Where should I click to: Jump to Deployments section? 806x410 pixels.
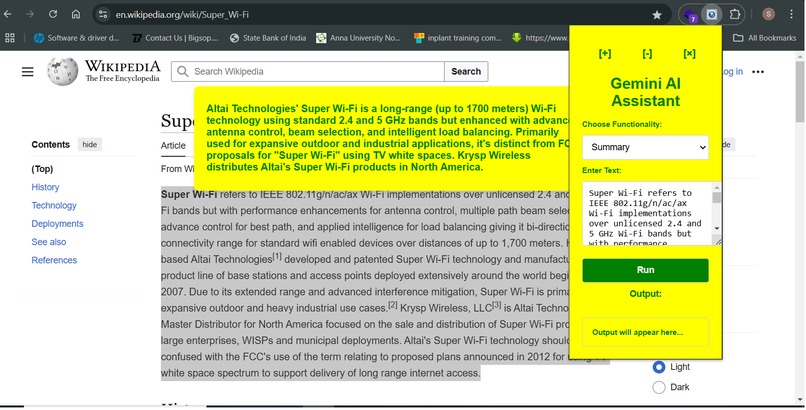[x=57, y=223]
